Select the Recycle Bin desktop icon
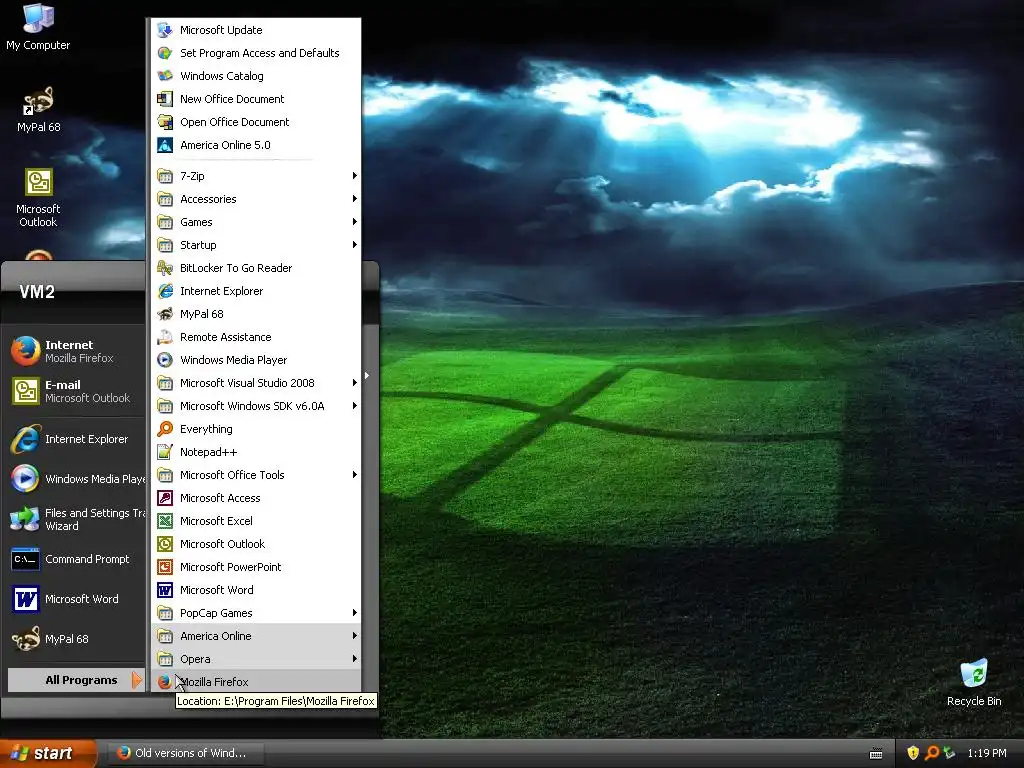This screenshot has height=768, width=1024. point(974,682)
